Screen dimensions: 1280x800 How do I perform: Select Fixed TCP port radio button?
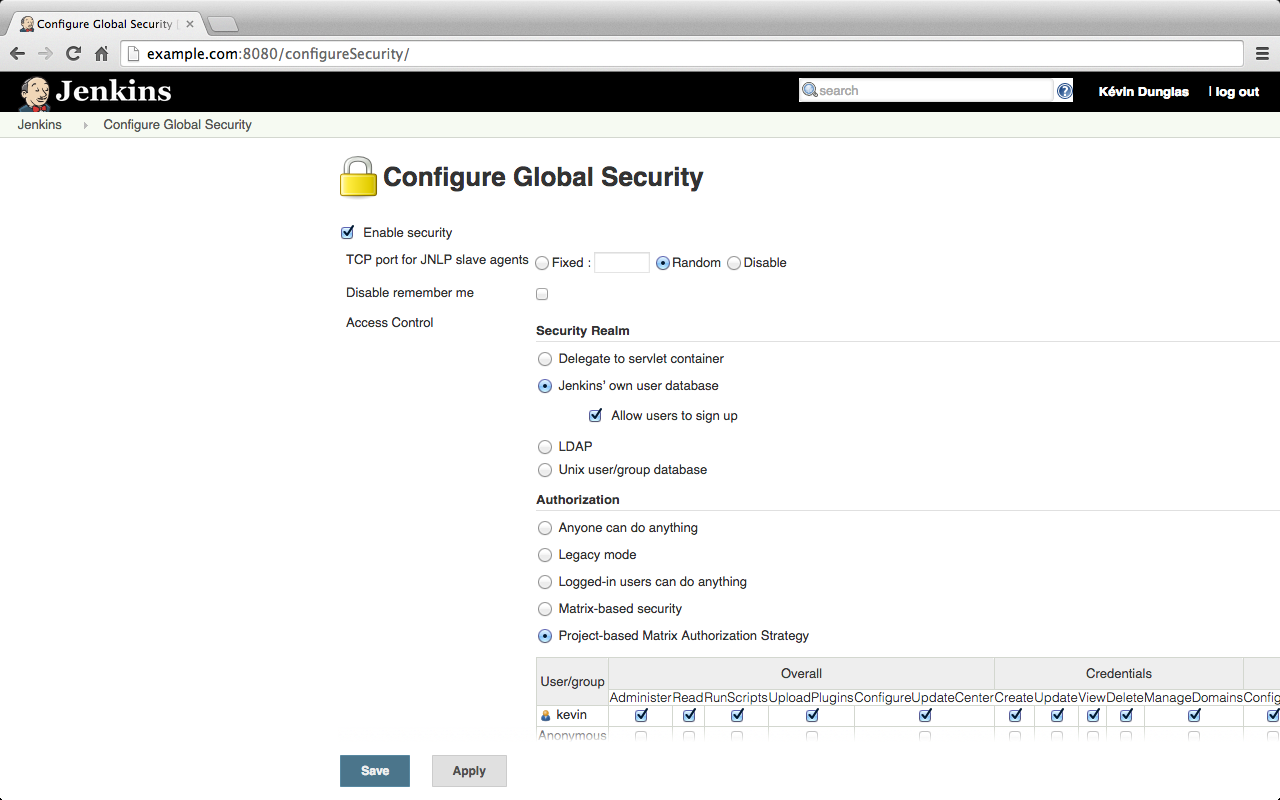point(542,263)
